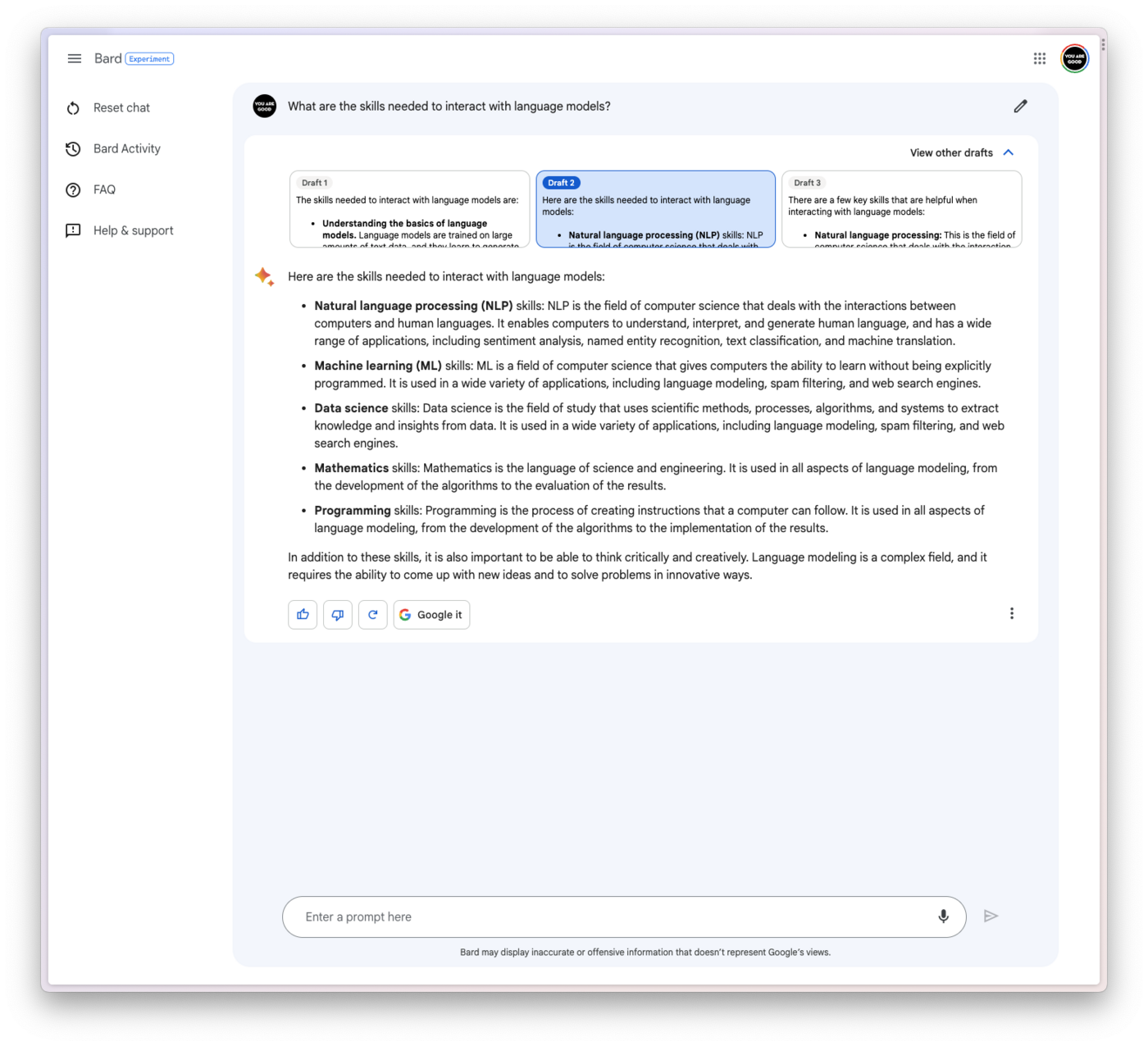Click the bold Machine learning (ML) heading
This screenshot has height=1046, width=1148.
tap(378, 366)
